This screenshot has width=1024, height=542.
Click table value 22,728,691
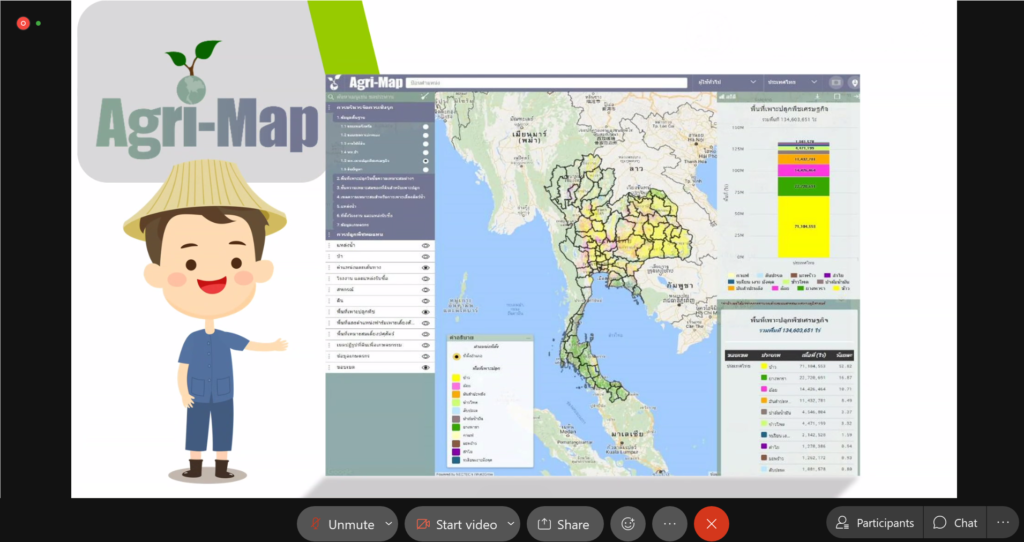click(x=812, y=377)
